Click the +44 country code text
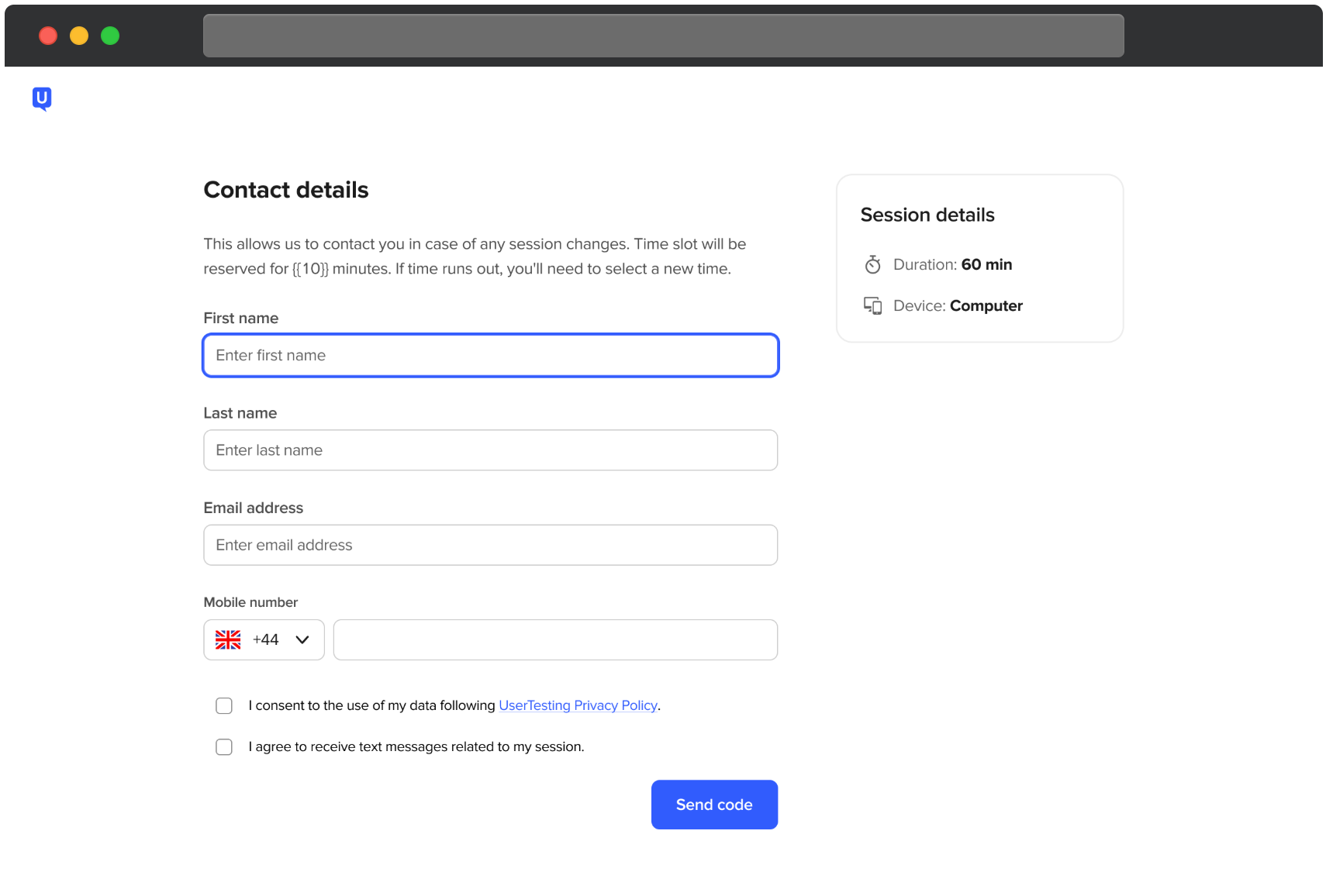 pyautogui.click(x=265, y=639)
